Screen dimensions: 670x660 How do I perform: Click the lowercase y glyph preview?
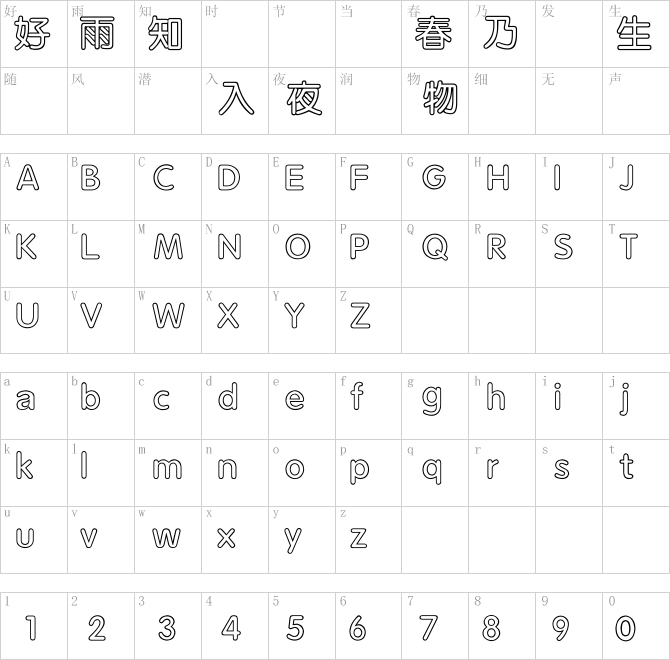pyautogui.click(x=293, y=540)
